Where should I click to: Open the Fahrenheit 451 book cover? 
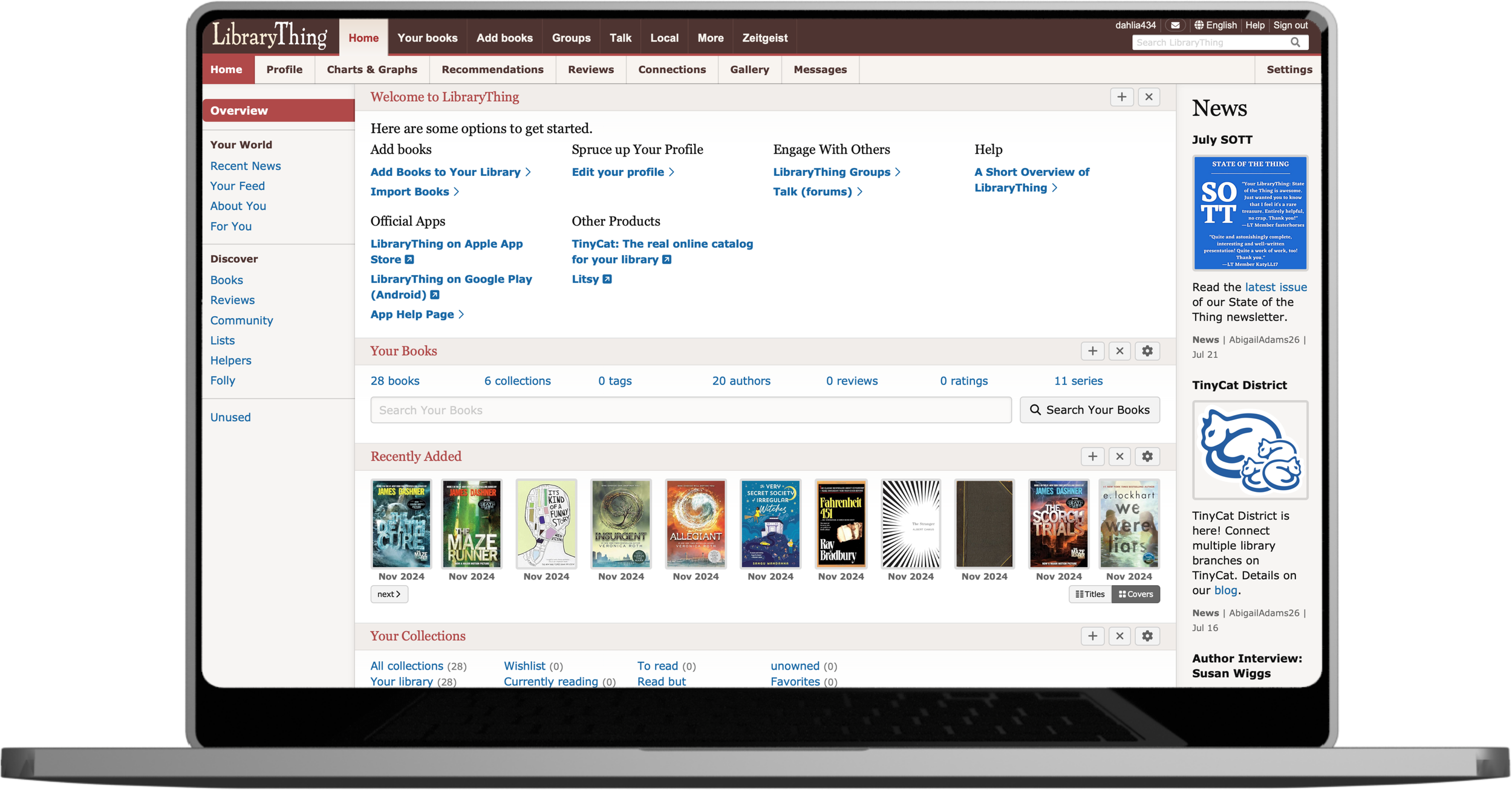[x=841, y=524]
